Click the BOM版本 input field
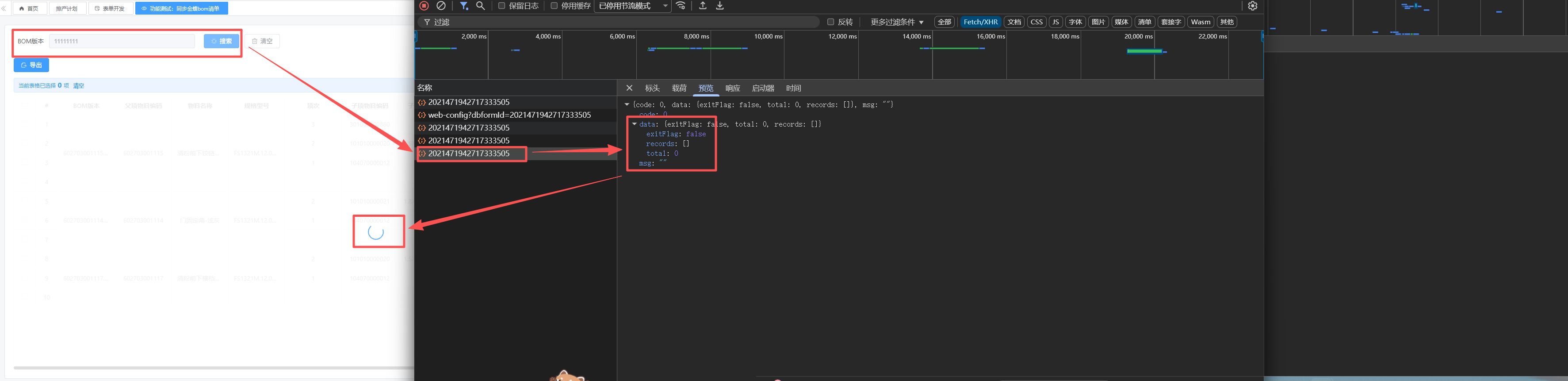This screenshot has width=1568, height=381. [122, 42]
